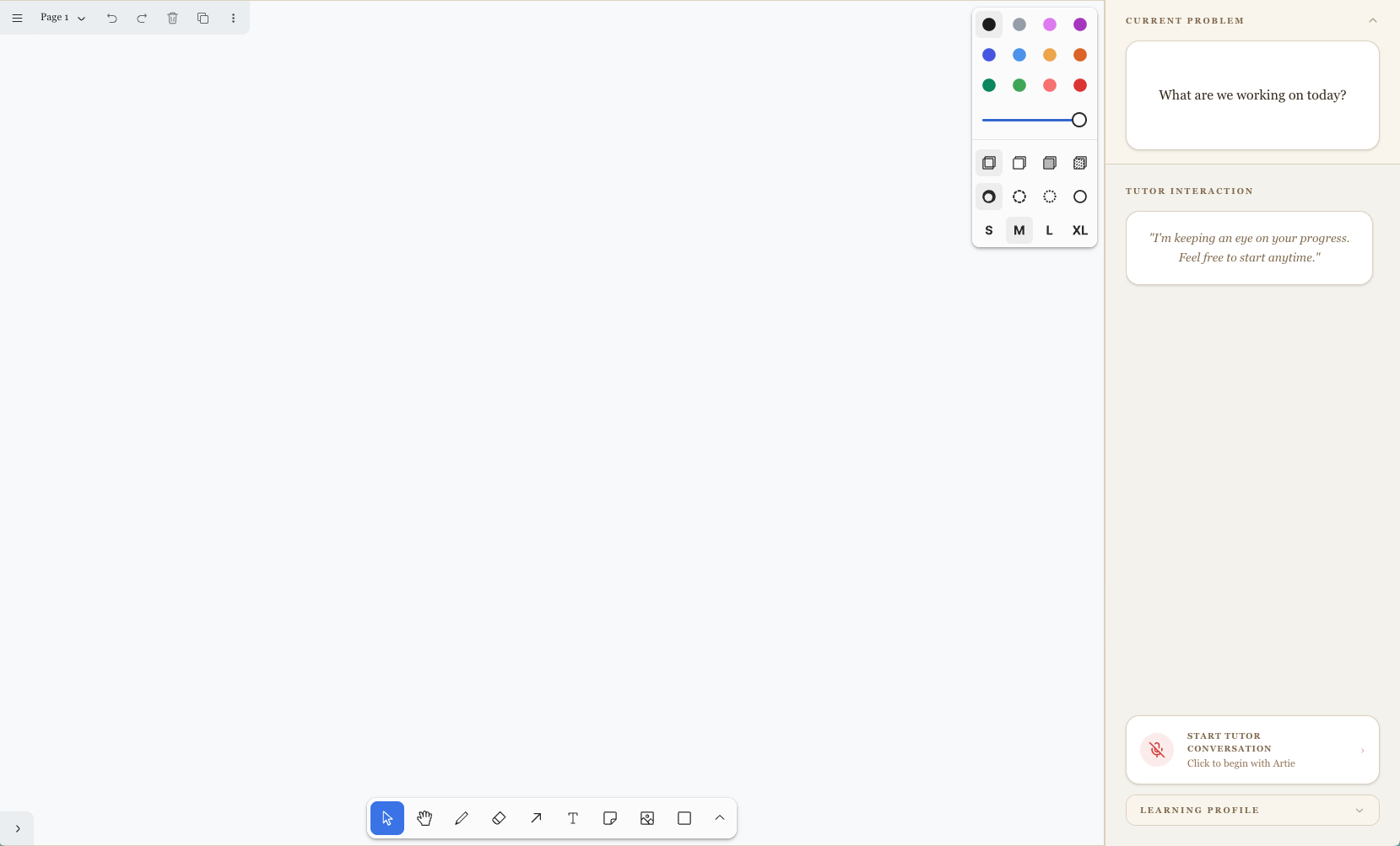The height and width of the screenshot is (846, 1400).
Task: Select the Arrow tool
Action: (536, 818)
